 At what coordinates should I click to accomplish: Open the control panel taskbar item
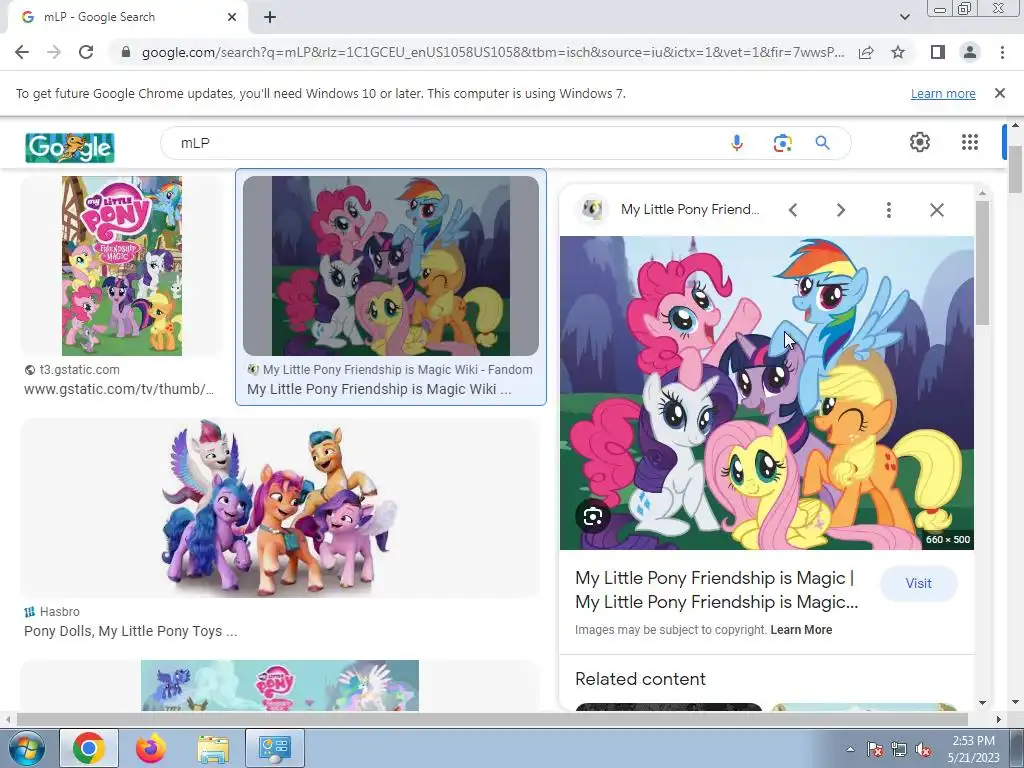point(274,748)
